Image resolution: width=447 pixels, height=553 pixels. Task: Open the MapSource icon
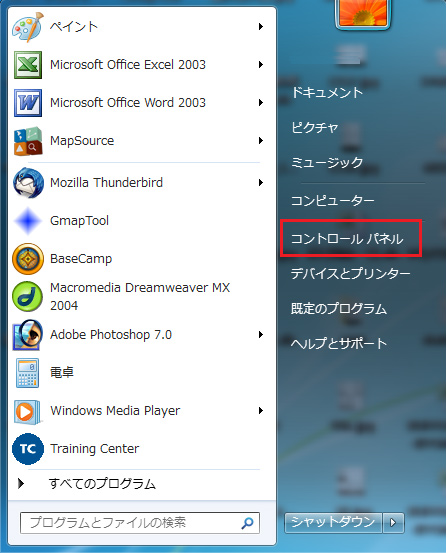28,141
